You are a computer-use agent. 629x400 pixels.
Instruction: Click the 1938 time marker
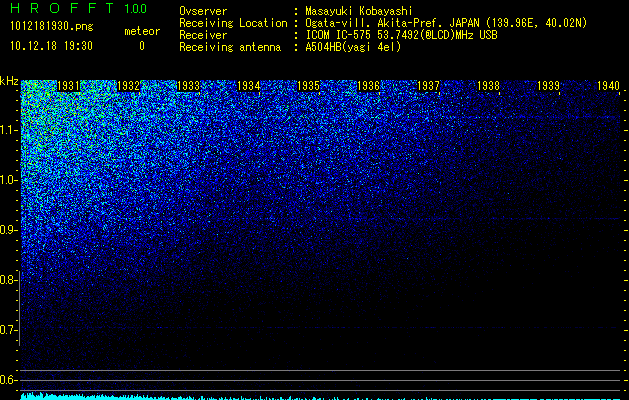point(489,86)
